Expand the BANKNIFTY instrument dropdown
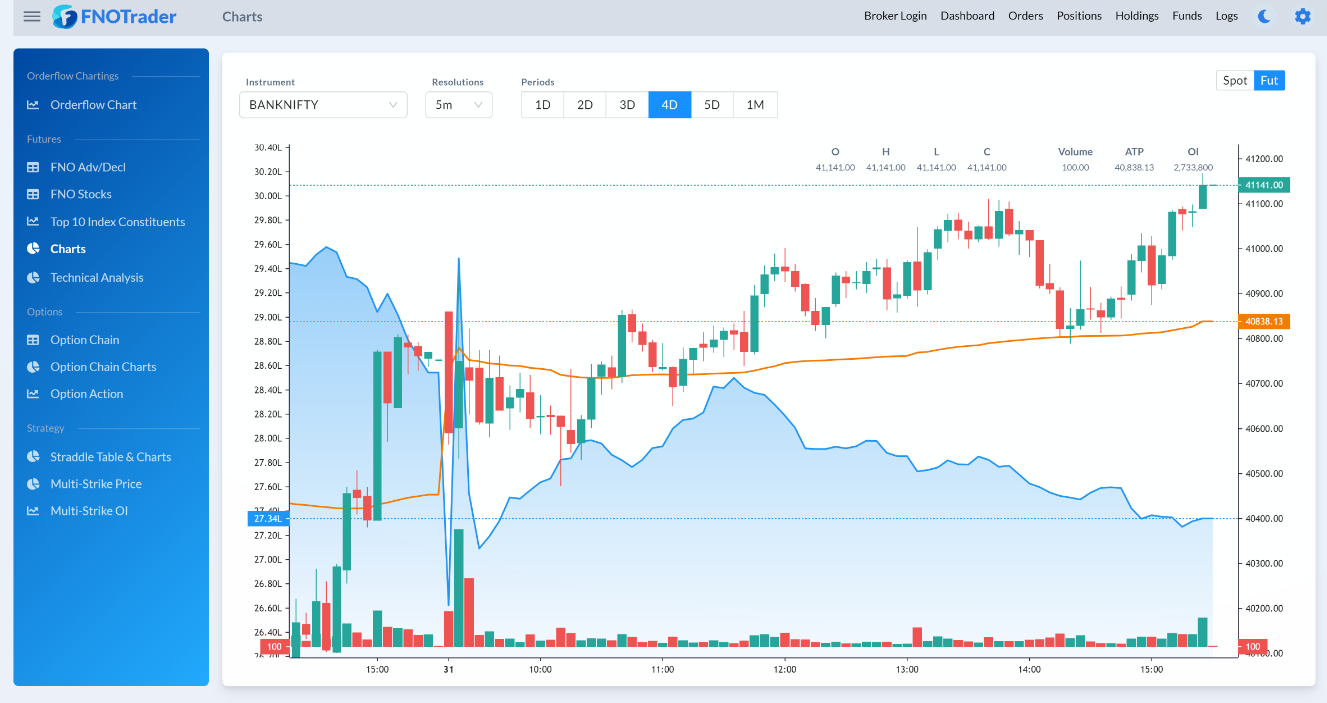The height and width of the screenshot is (703, 1327). [323, 105]
